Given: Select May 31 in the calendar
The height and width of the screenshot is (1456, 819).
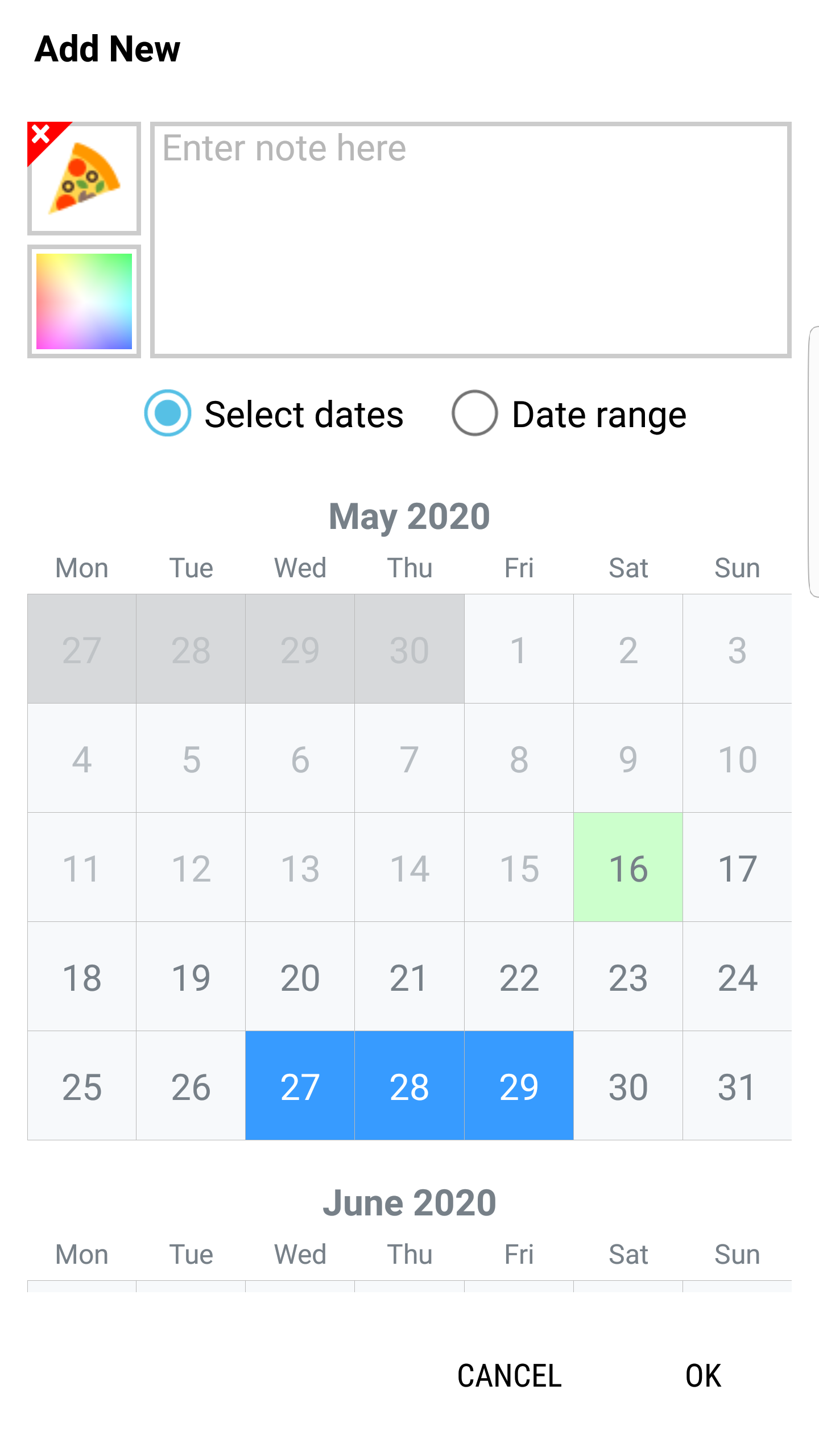Looking at the screenshot, I should [737, 1086].
